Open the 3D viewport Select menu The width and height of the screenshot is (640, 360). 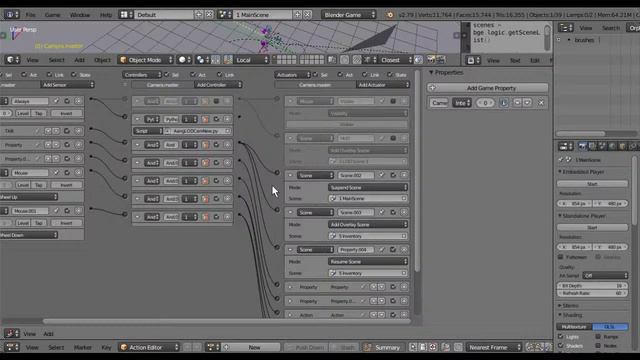tap(56, 60)
